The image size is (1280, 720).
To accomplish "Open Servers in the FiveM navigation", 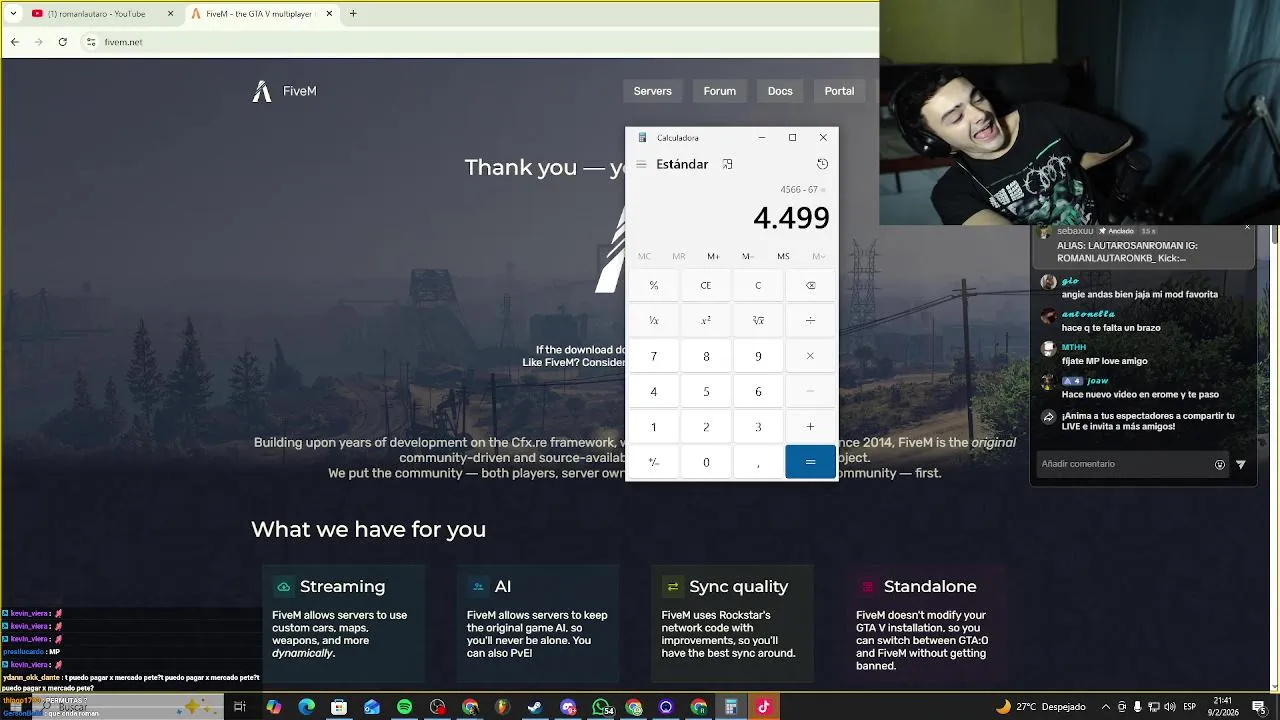I will tap(652, 91).
